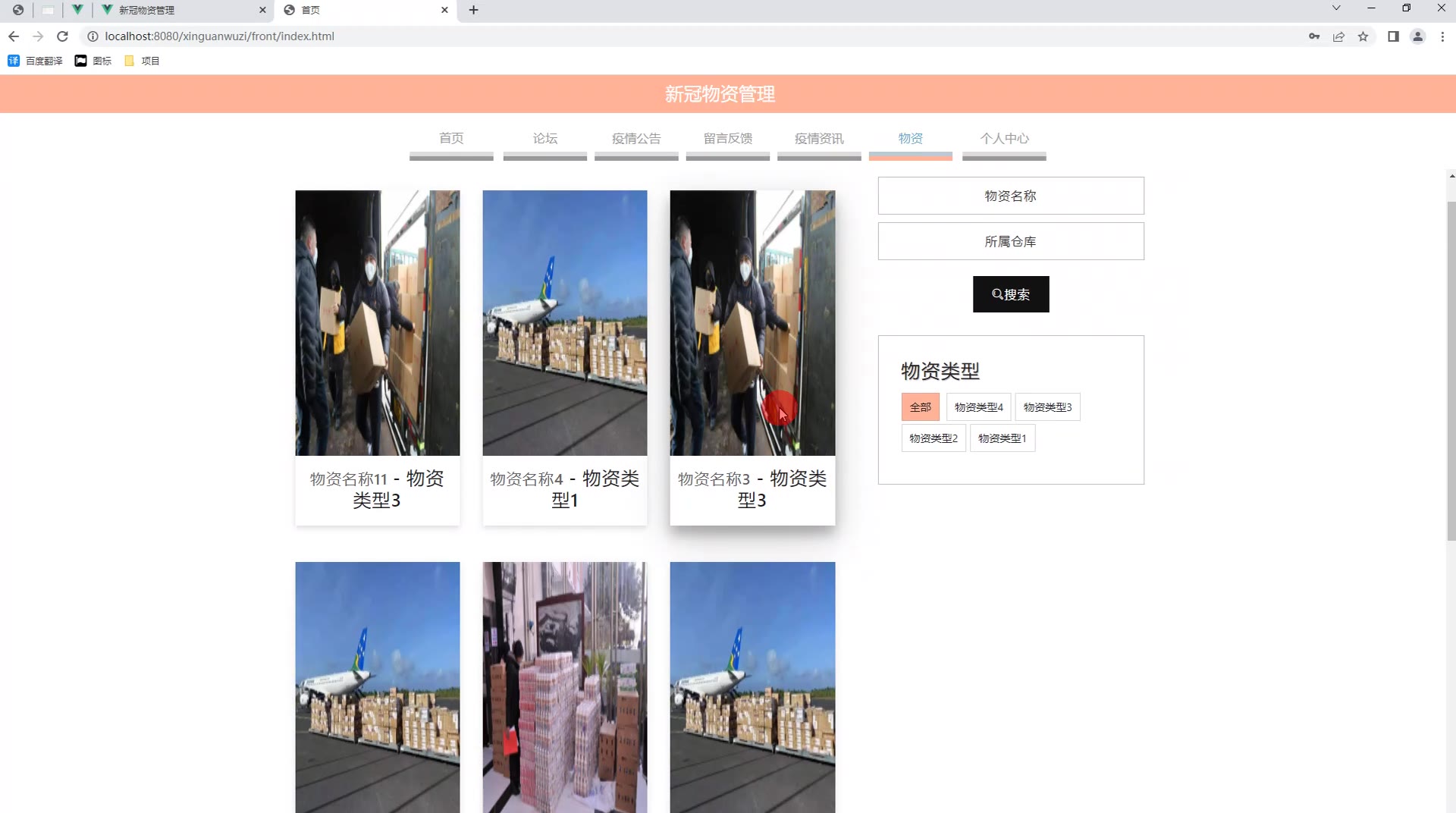The image size is (1456, 813).
Task: Click the 所属仓库 search input
Action: [x=1011, y=241]
